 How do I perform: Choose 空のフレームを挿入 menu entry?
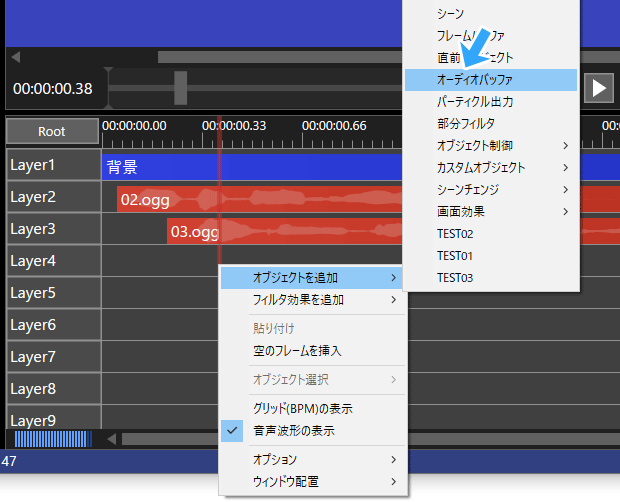point(297,351)
